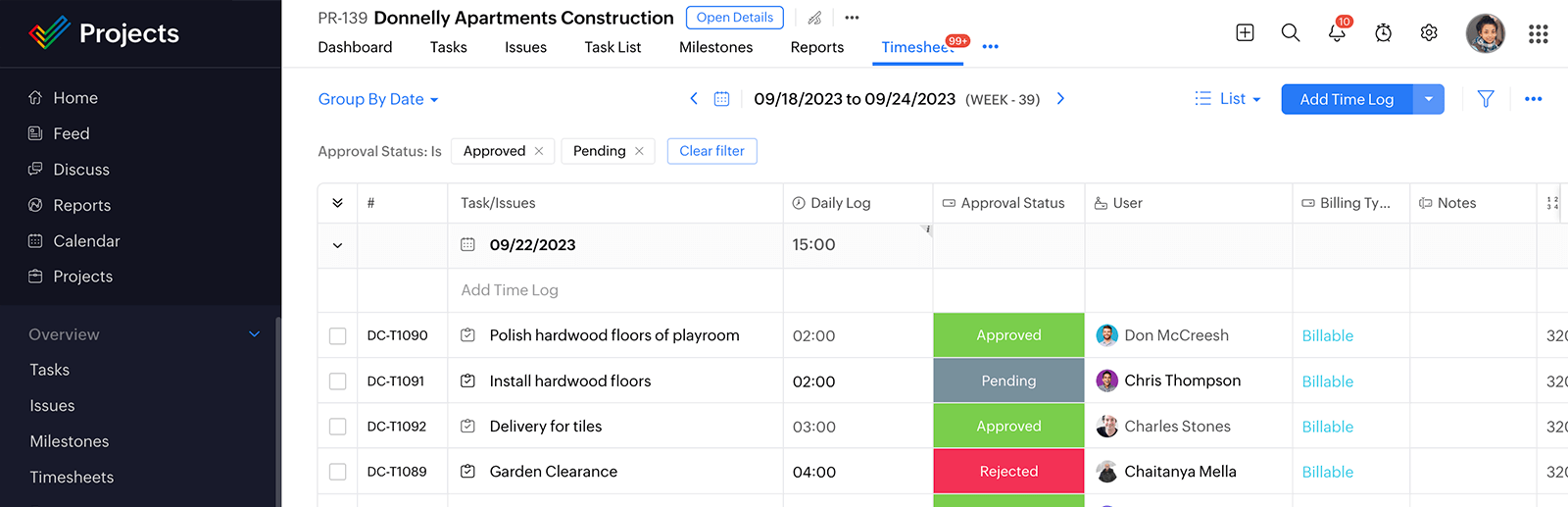Image resolution: width=1568 pixels, height=507 pixels.
Task: Check the box for DC-T1090 row
Action: pyautogui.click(x=338, y=336)
